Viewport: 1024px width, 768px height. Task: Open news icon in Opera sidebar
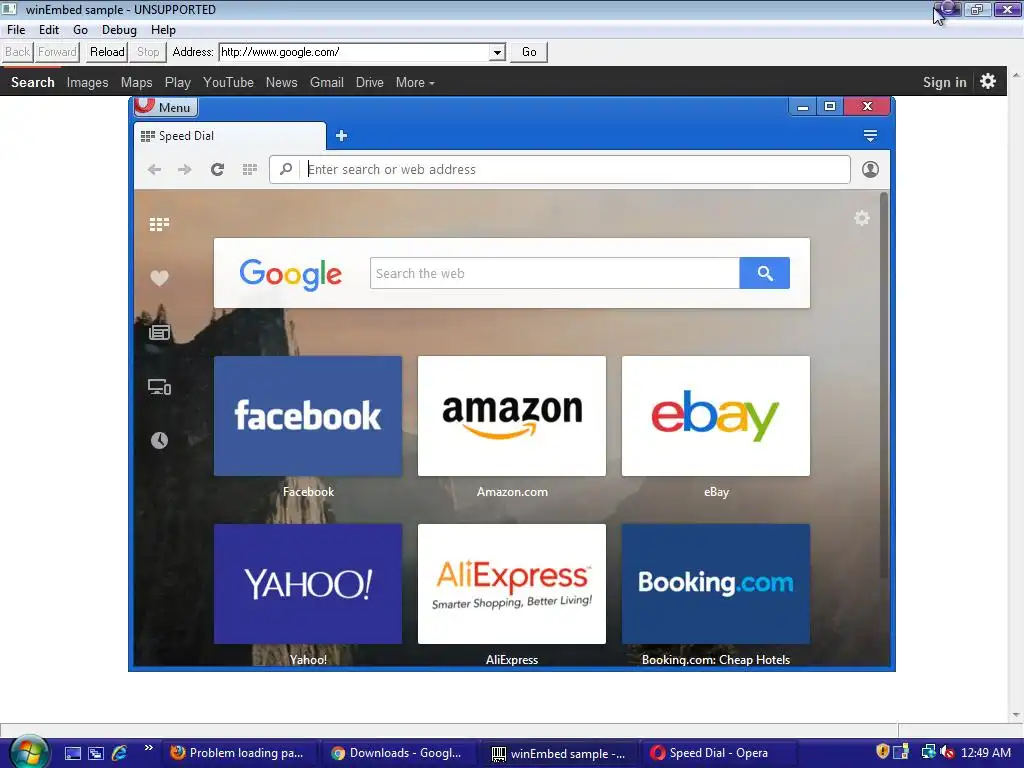point(159,332)
